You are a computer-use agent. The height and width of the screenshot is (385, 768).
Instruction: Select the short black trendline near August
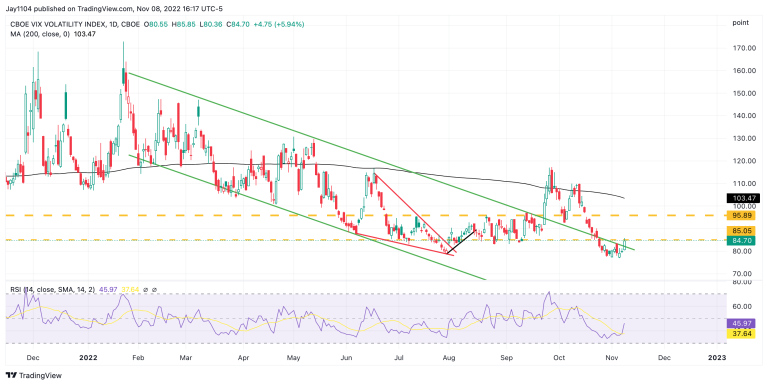(x=461, y=241)
